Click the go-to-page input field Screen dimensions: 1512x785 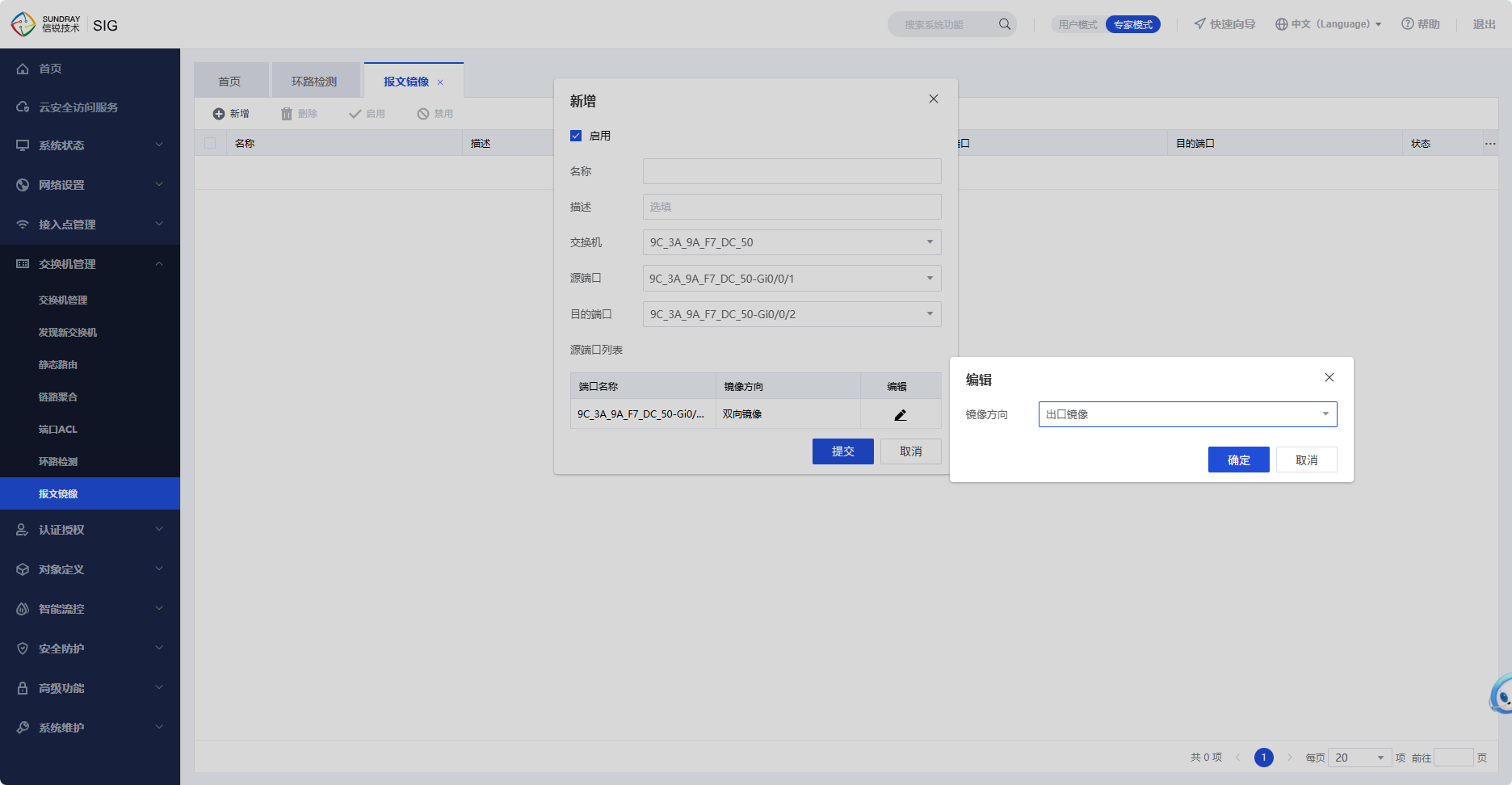[1454, 758]
